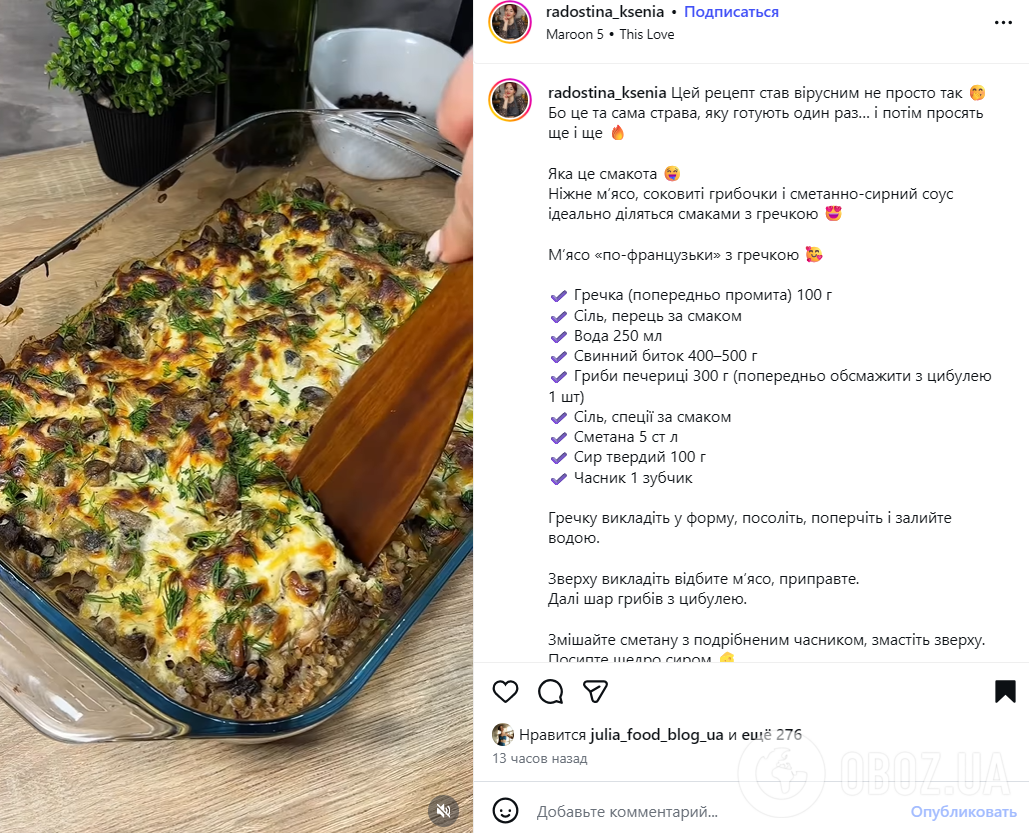Open the emoji picker smiley icon

click(x=506, y=811)
